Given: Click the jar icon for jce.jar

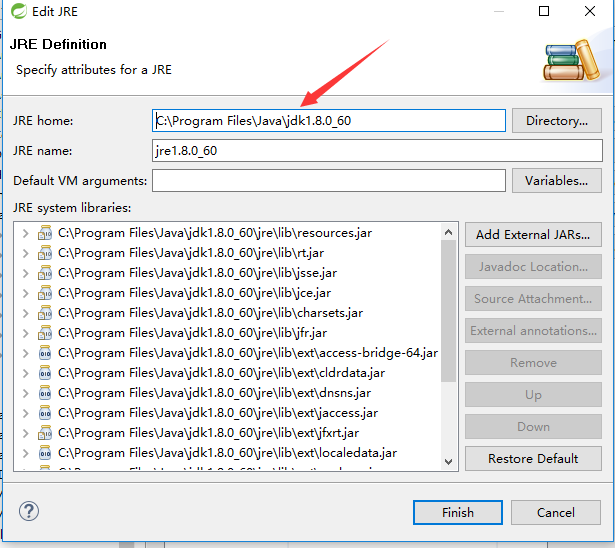Looking at the screenshot, I should click(x=45, y=293).
